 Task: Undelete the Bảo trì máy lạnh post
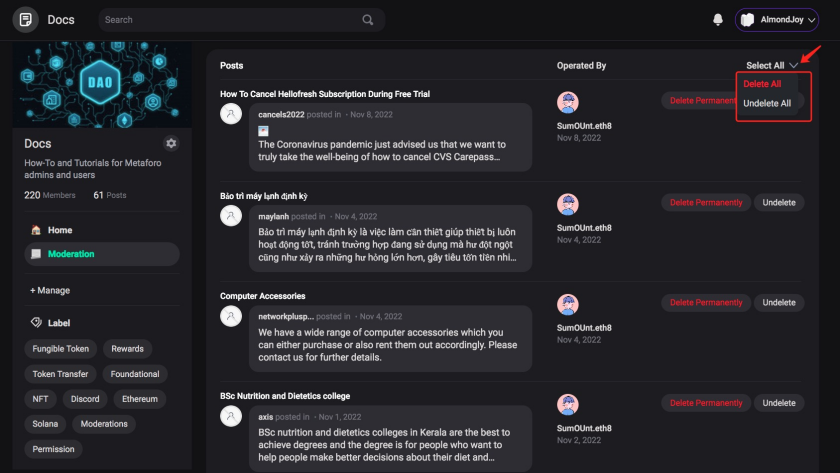pos(779,203)
